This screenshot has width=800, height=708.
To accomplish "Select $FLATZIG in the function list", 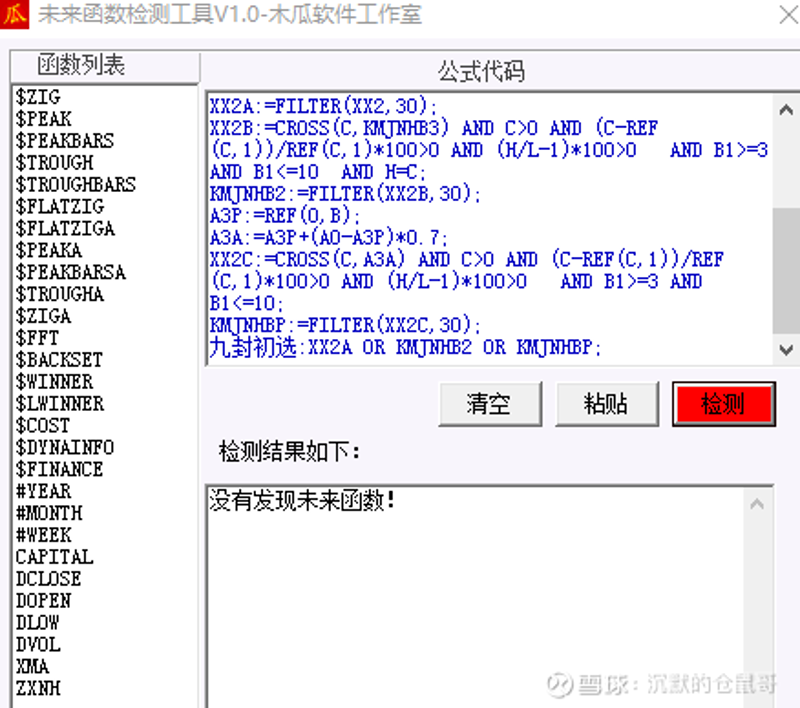I will [x=60, y=207].
